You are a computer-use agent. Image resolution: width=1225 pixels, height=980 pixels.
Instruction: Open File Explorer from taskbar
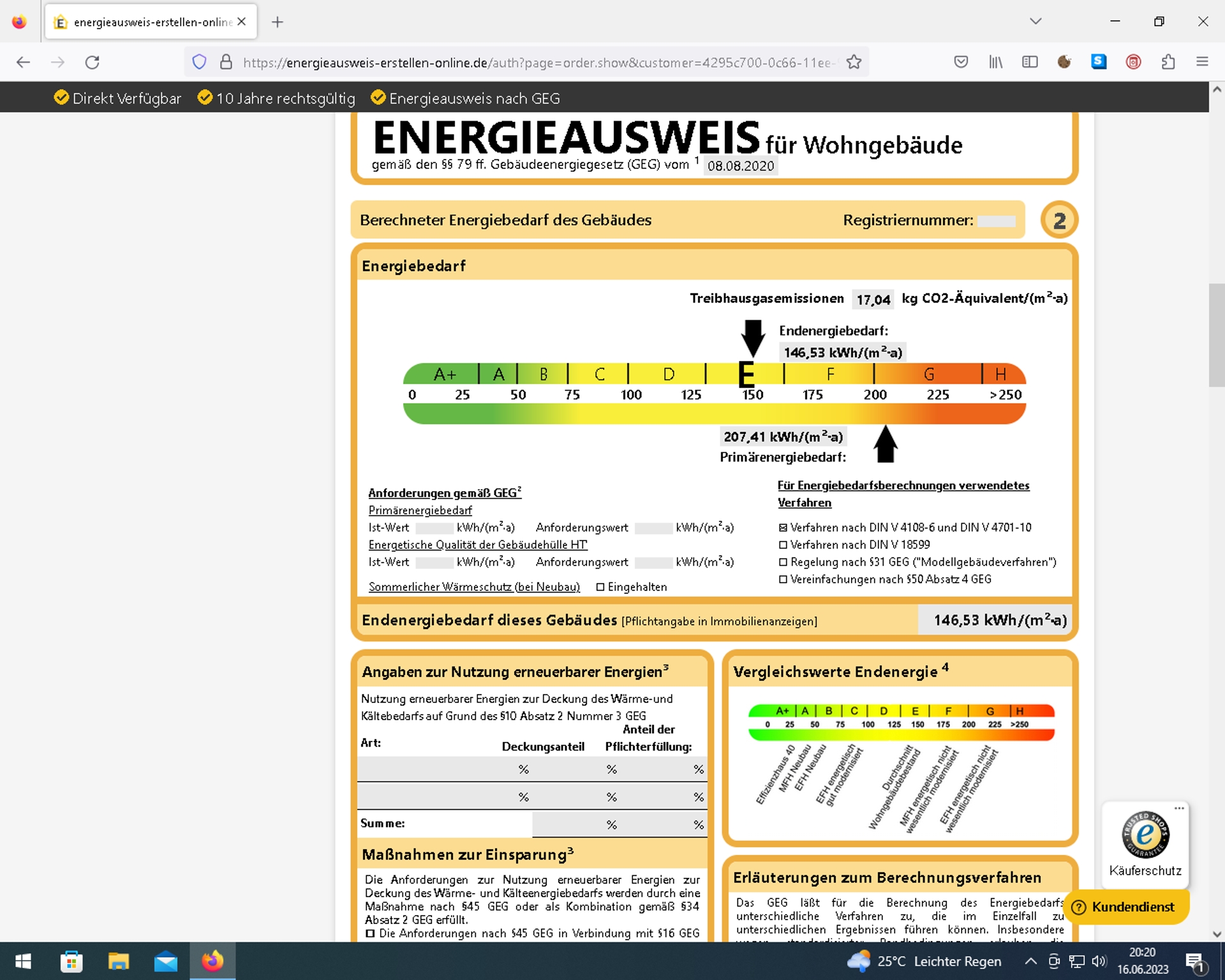119,961
